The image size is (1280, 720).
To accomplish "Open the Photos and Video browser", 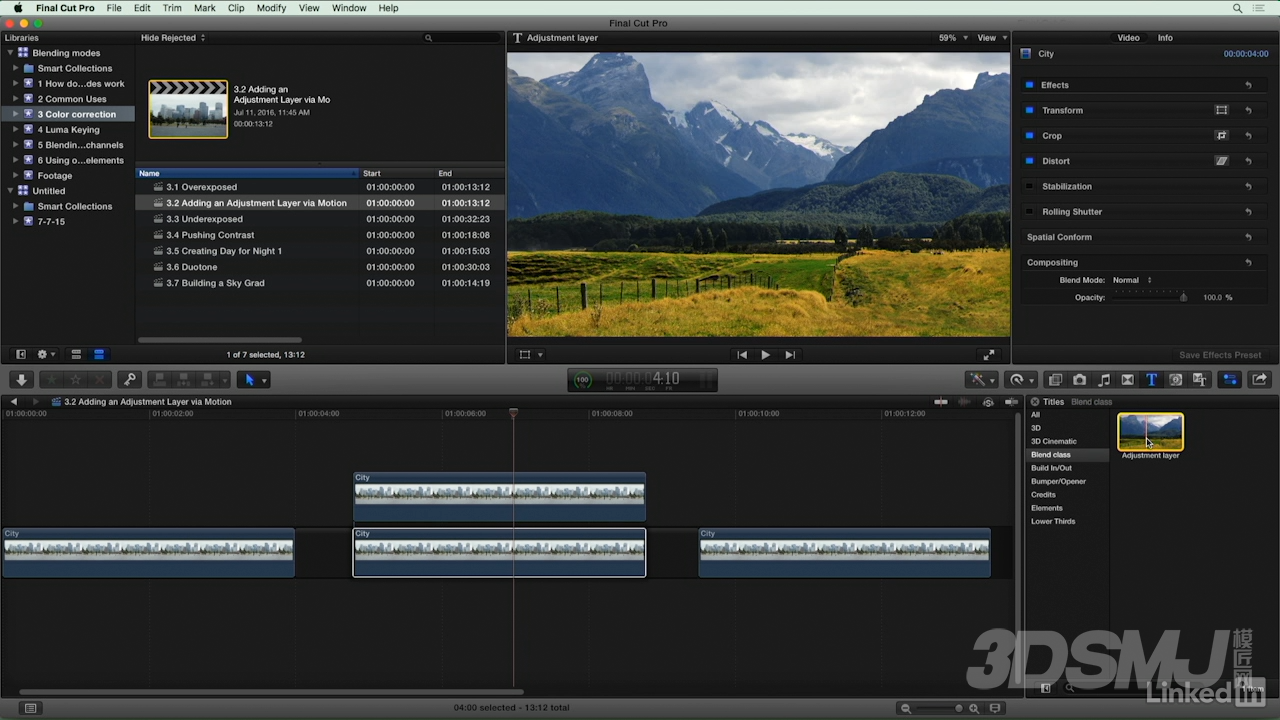I will (1079, 379).
